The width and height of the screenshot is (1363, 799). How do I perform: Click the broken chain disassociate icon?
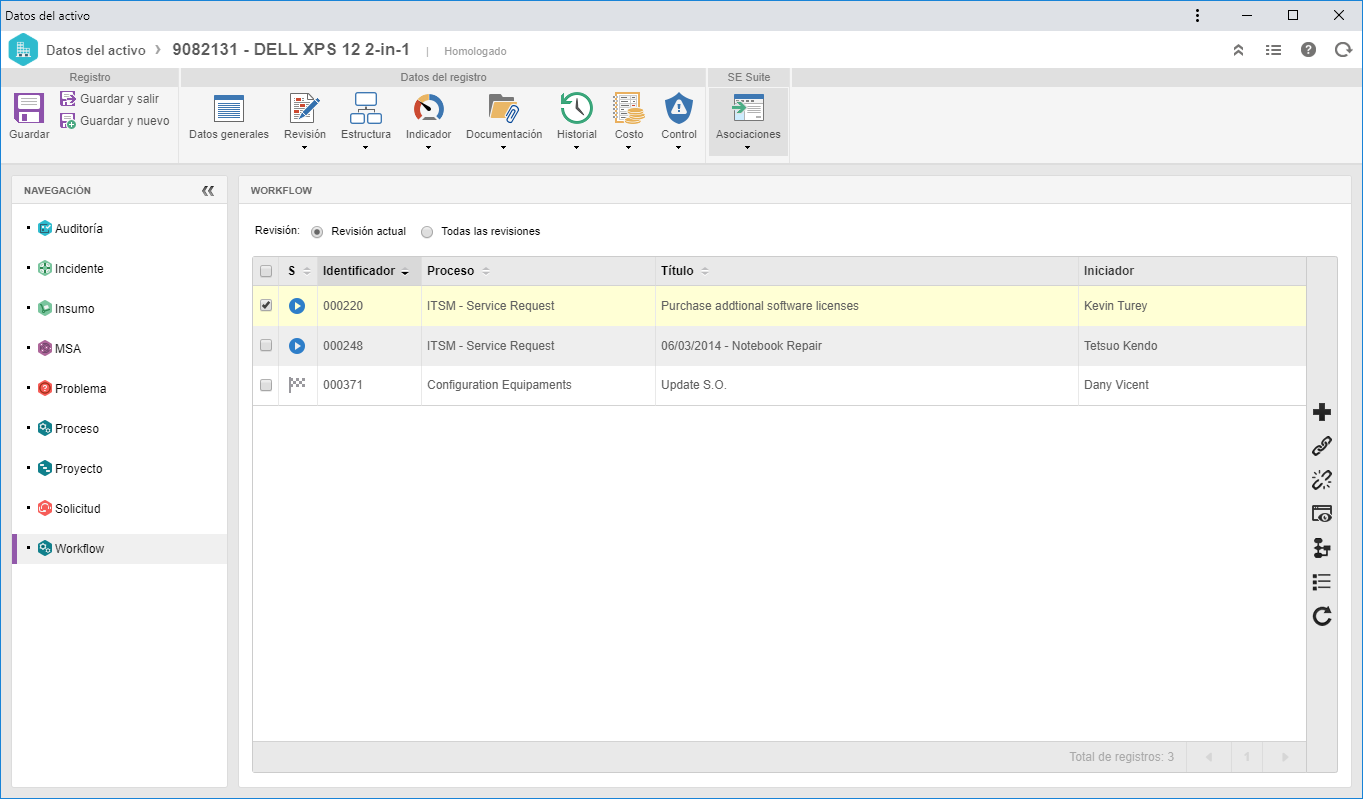pos(1322,480)
